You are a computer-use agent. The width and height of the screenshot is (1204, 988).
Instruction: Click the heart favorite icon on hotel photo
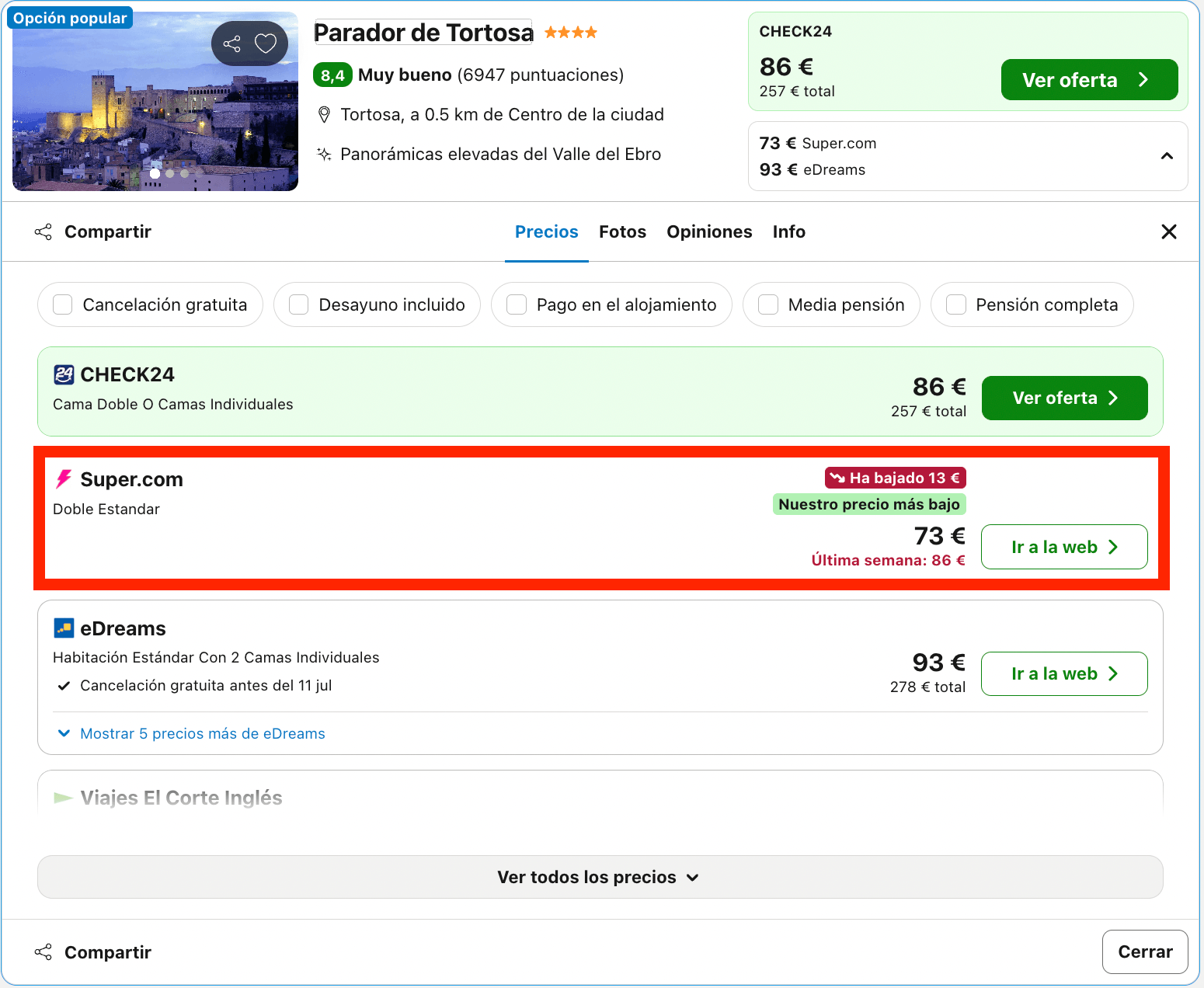(x=266, y=43)
